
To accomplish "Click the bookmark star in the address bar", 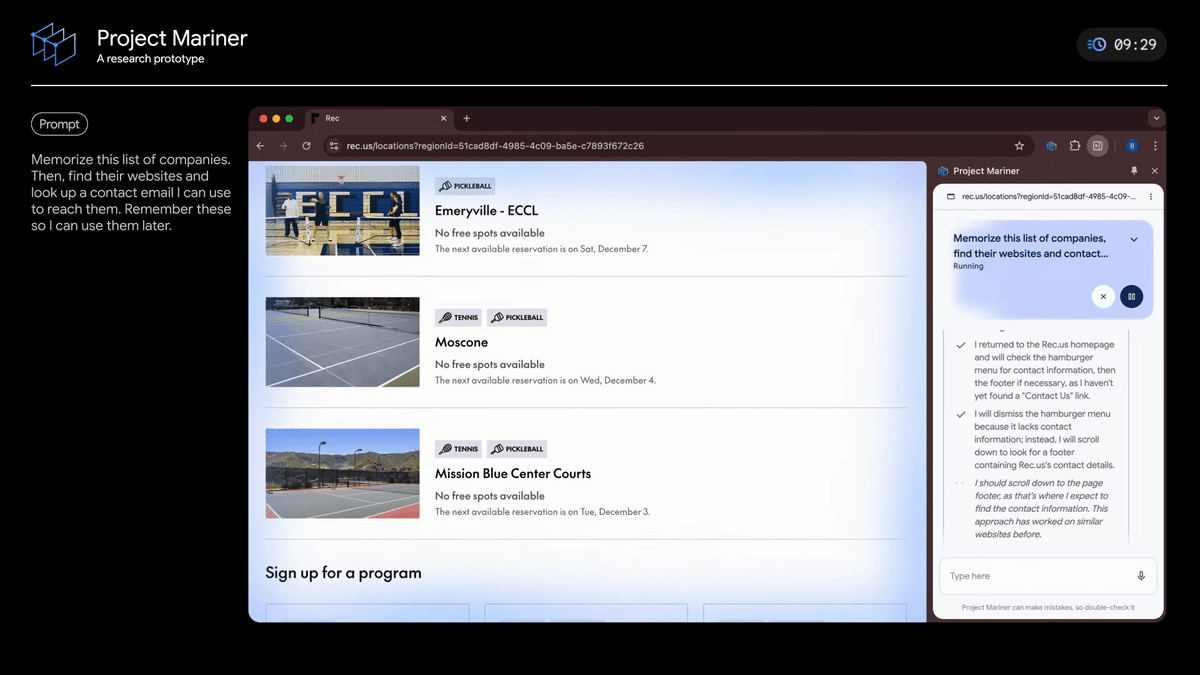I will (x=1018, y=145).
